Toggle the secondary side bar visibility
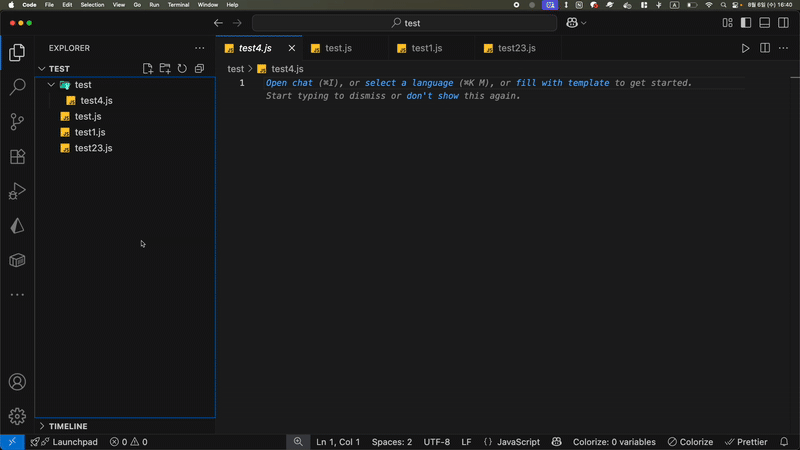This screenshot has height=450, width=800. tap(783, 23)
